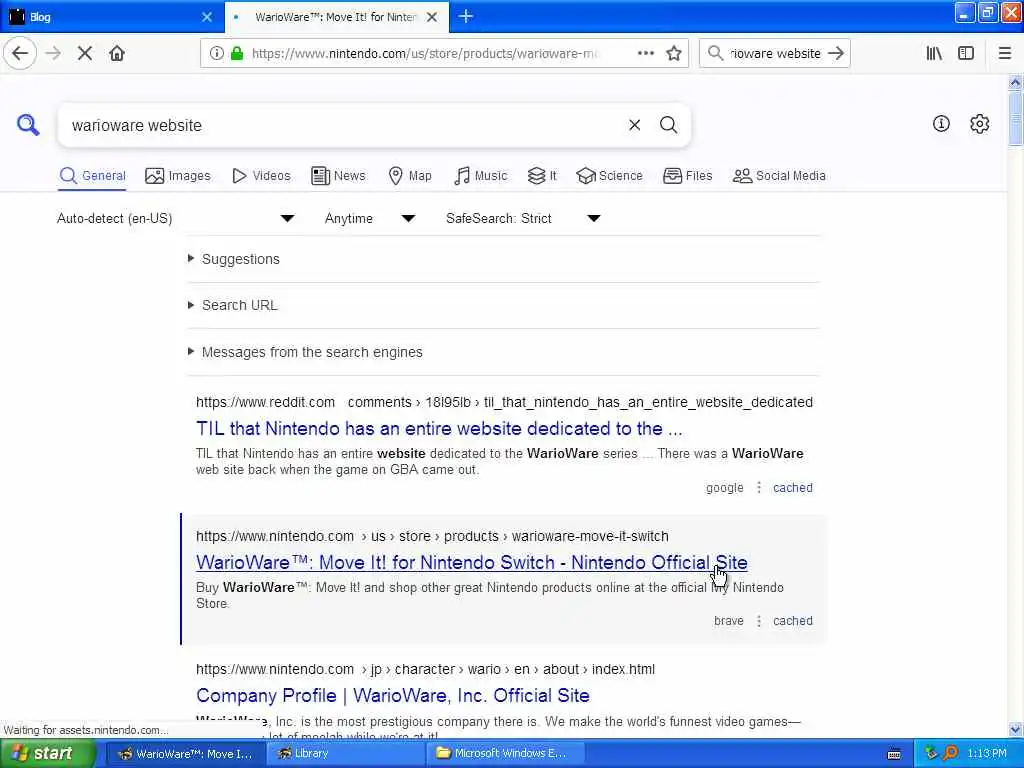Open result options dots next to brave
The image size is (1024, 768).
click(758, 621)
